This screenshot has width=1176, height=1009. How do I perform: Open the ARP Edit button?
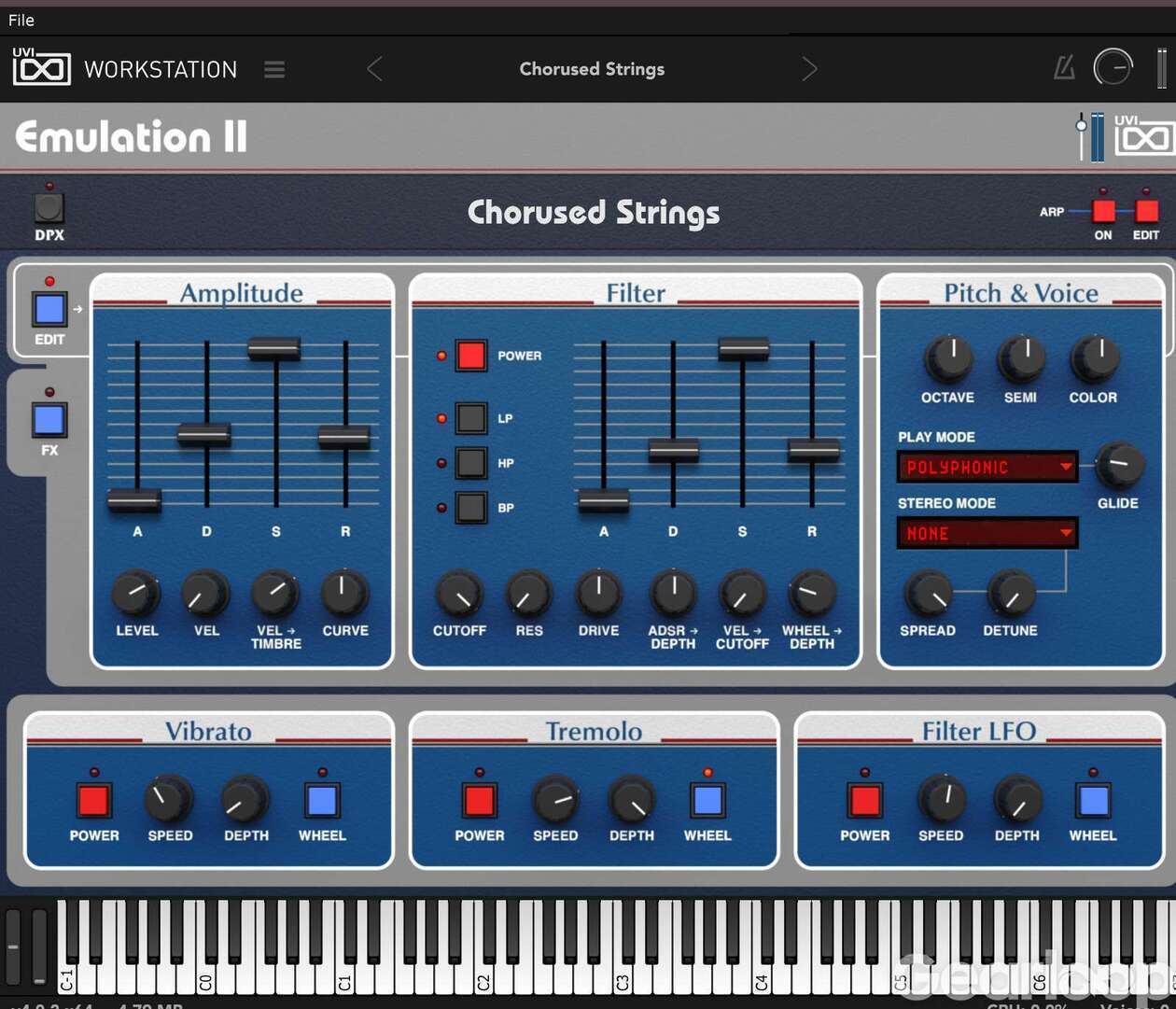[1146, 211]
